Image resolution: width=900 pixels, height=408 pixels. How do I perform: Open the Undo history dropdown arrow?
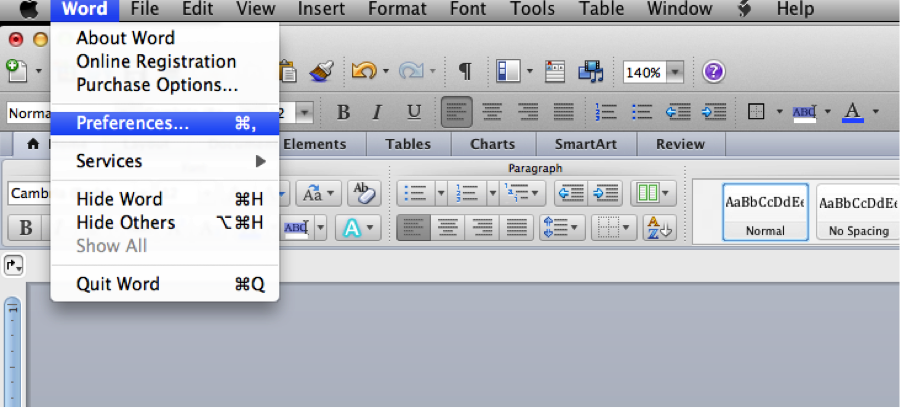tap(386, 71)
